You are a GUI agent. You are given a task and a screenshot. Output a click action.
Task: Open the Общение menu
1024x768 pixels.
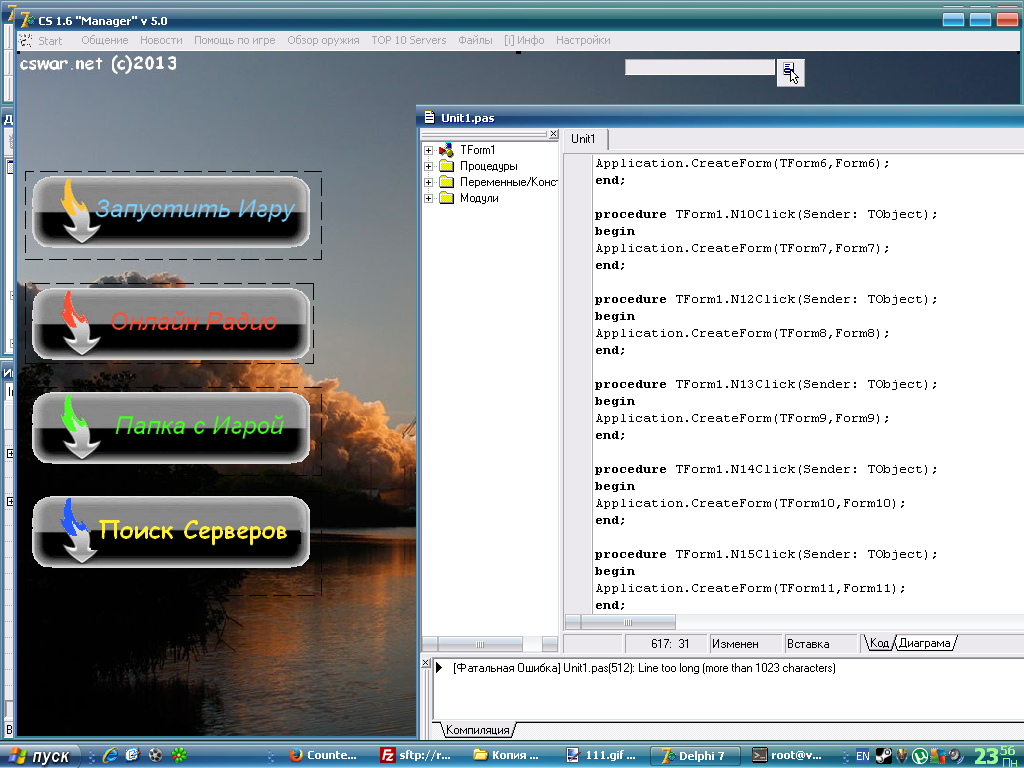click(x=104, y=40)
